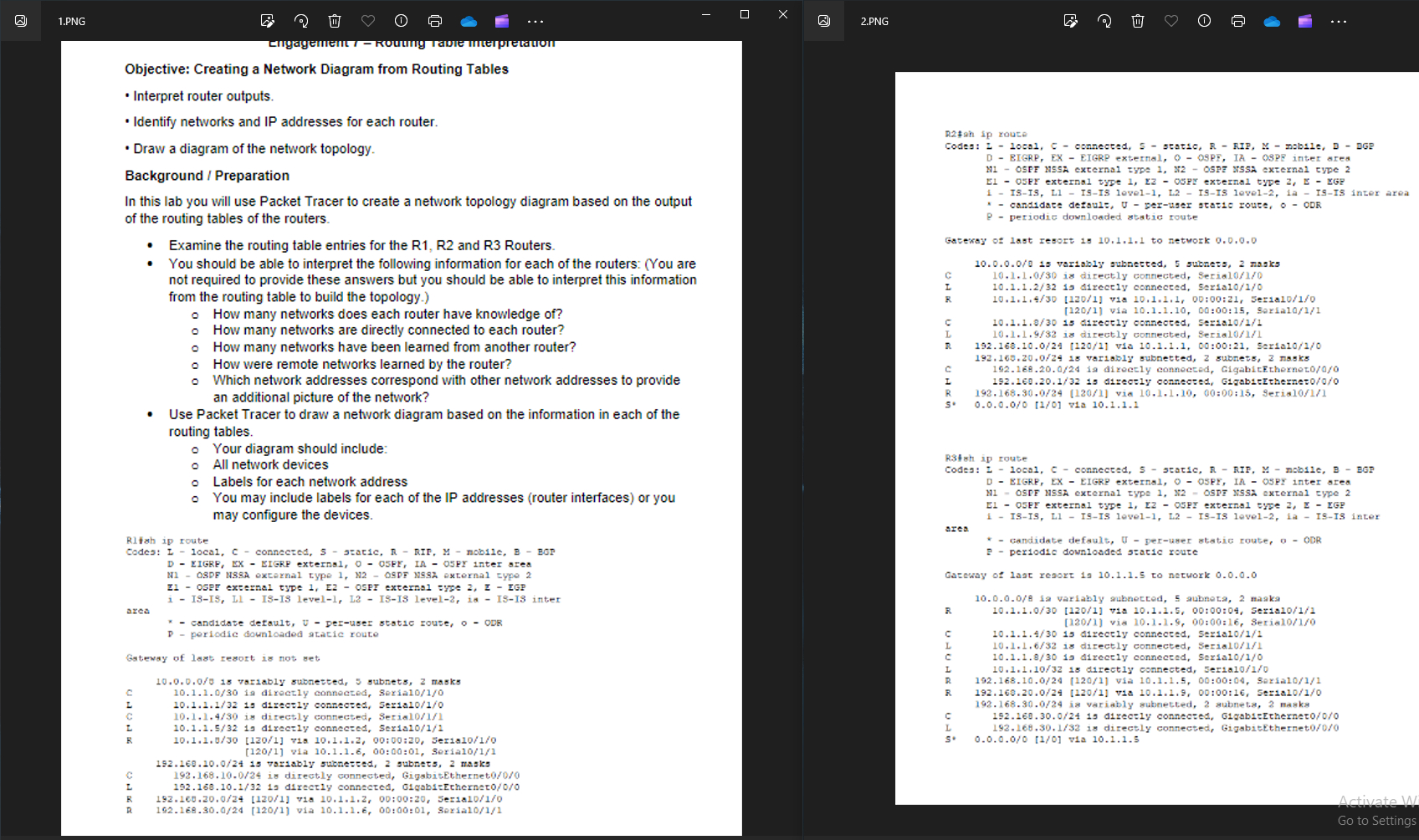The height and width of the screenshot is (840, 1419).
Task: Rotate the 2.PNG image
Action: pos(1104,21)
